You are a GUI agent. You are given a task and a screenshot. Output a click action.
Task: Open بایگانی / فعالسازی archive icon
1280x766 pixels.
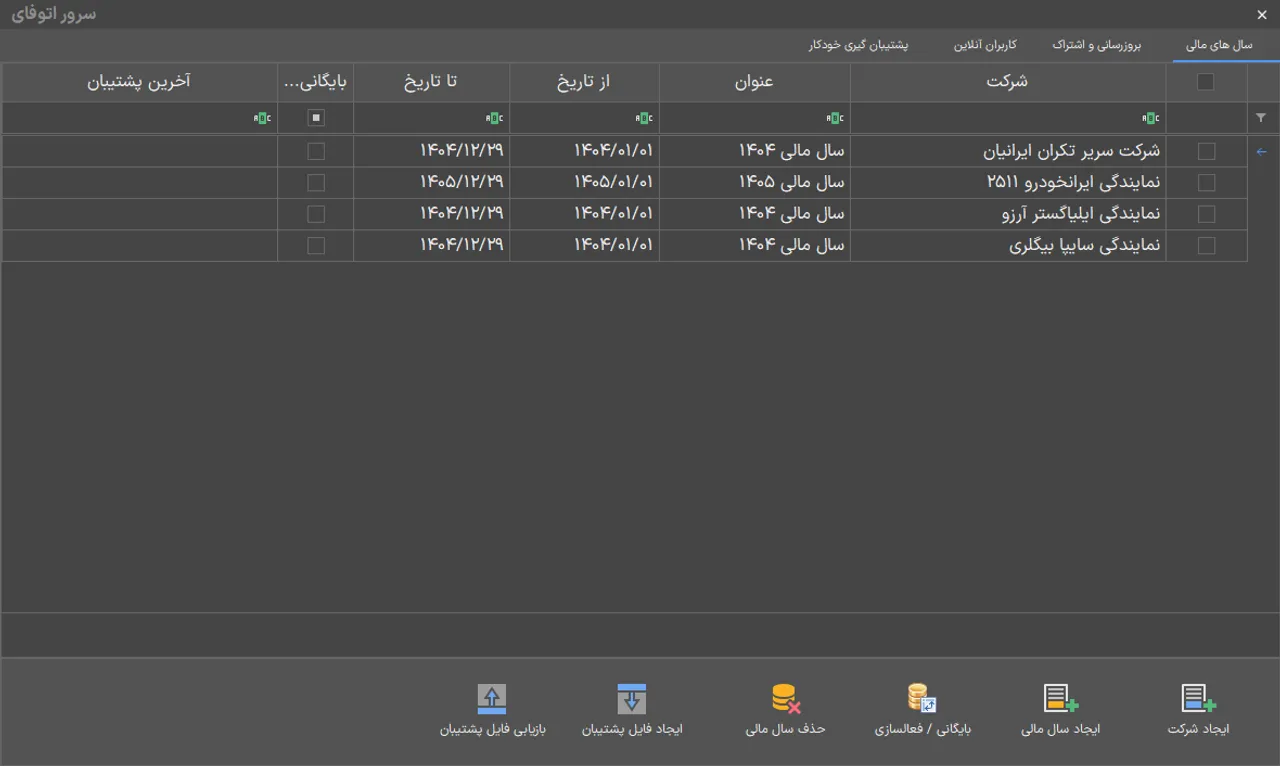[x=922, y=698]
